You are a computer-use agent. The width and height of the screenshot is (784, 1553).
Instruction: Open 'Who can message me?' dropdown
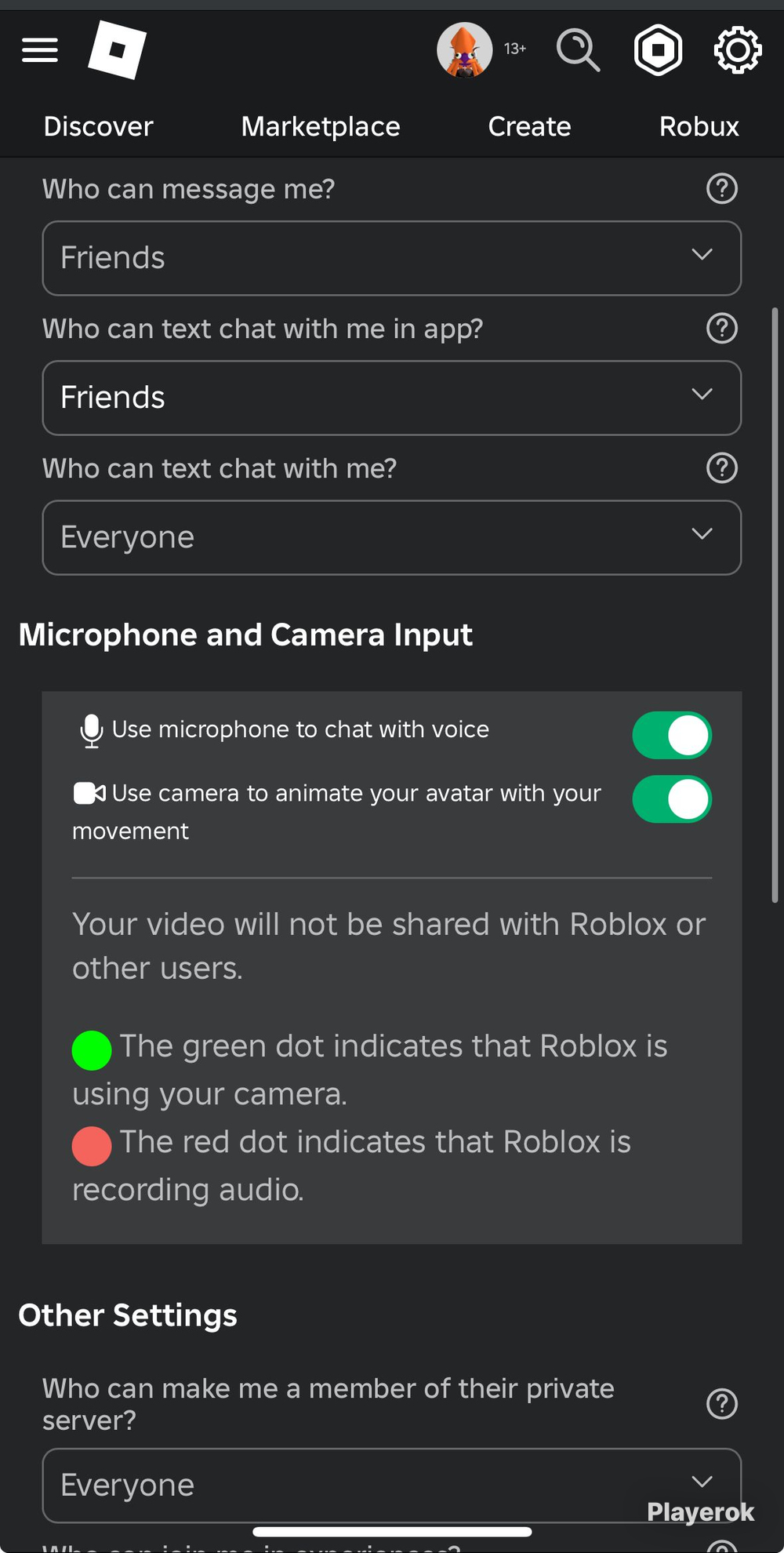pyautogui.click(x=391, y=258)
